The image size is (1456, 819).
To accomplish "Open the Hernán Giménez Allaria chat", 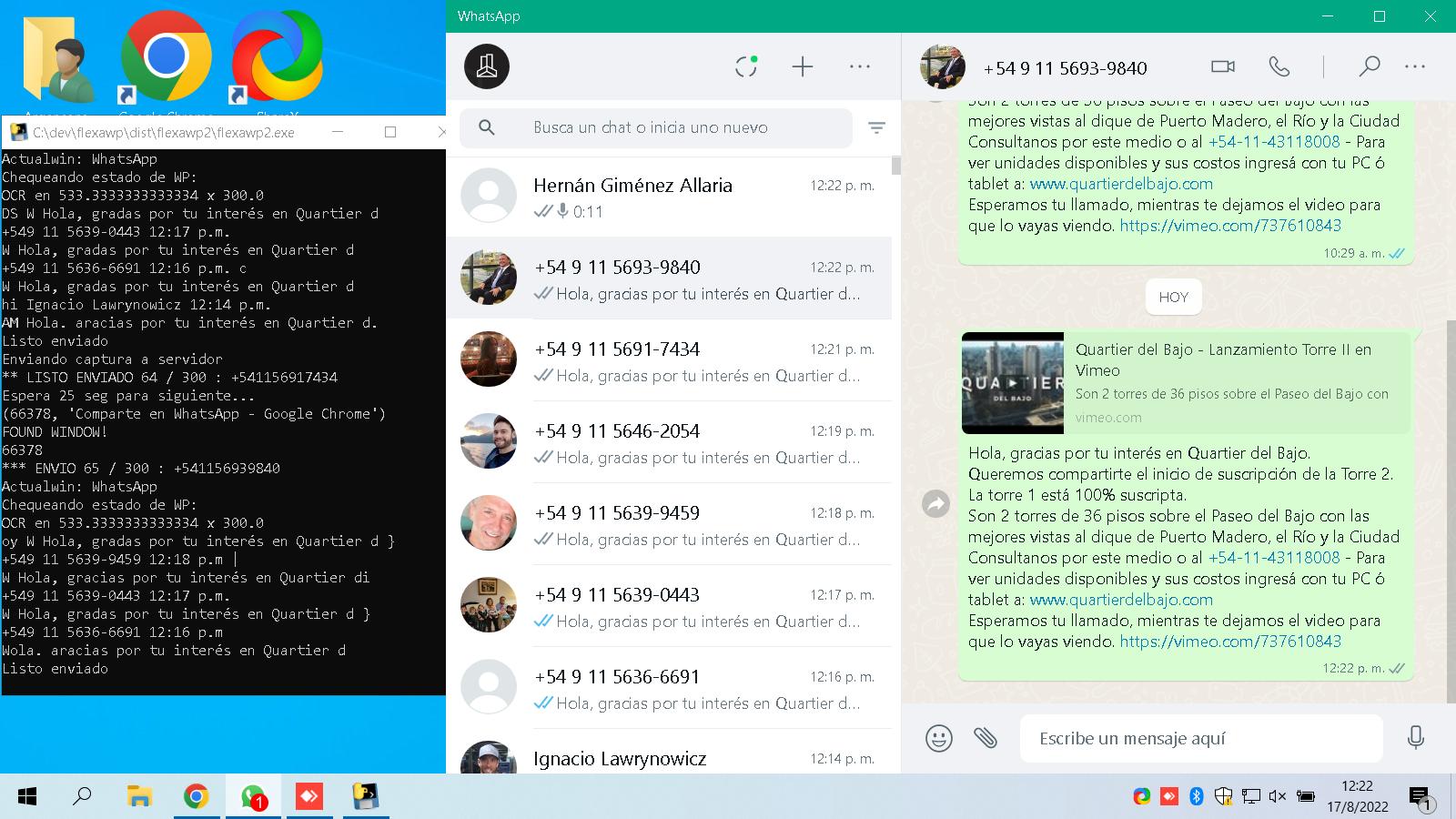I will click(669, 197).
